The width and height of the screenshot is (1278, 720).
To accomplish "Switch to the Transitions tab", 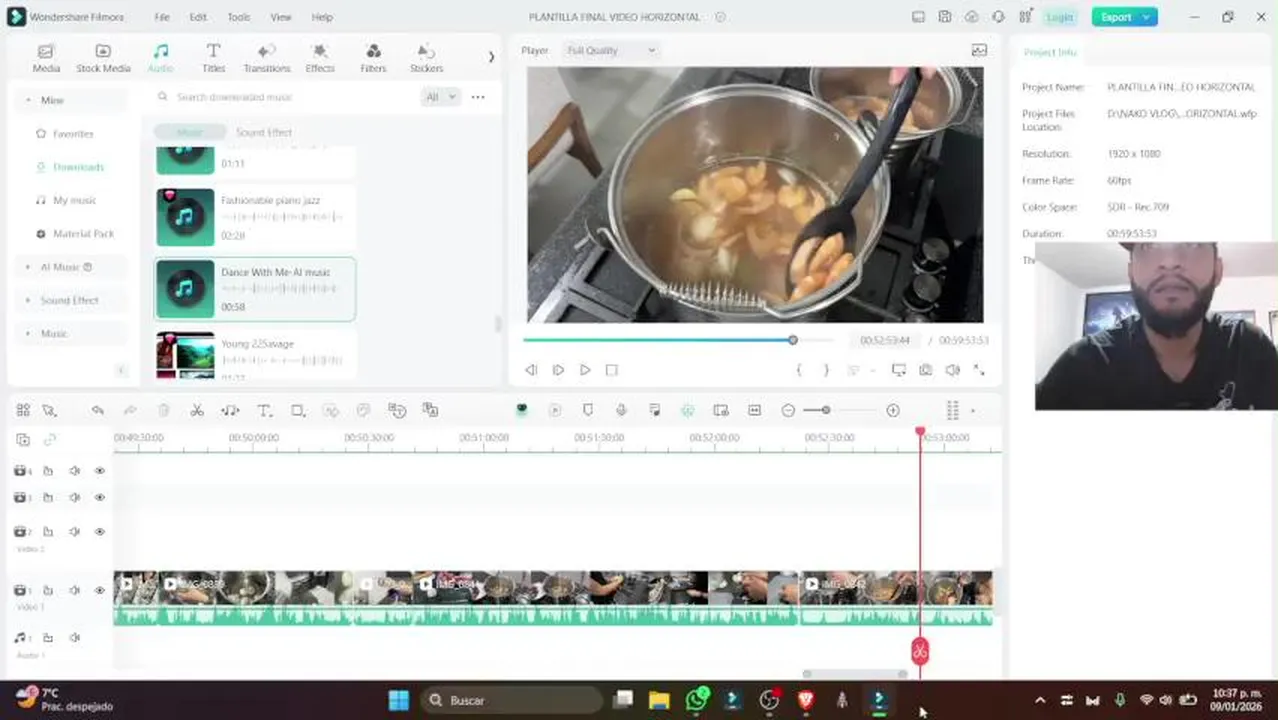I will coord(266,58).
